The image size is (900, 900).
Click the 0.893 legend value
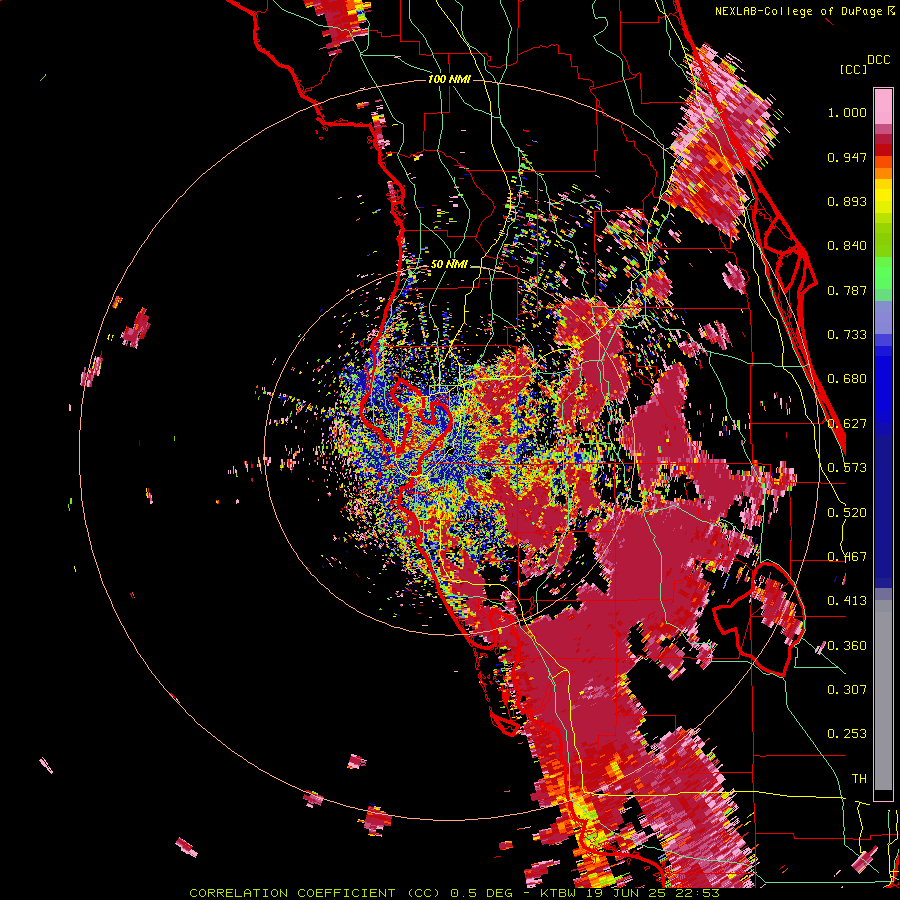click(847, 201)
